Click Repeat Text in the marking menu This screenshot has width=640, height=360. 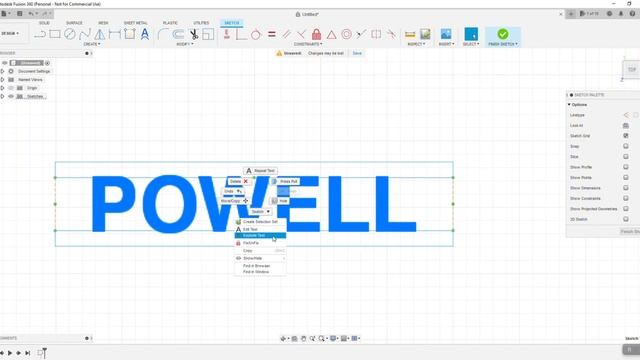click(260, 171)
